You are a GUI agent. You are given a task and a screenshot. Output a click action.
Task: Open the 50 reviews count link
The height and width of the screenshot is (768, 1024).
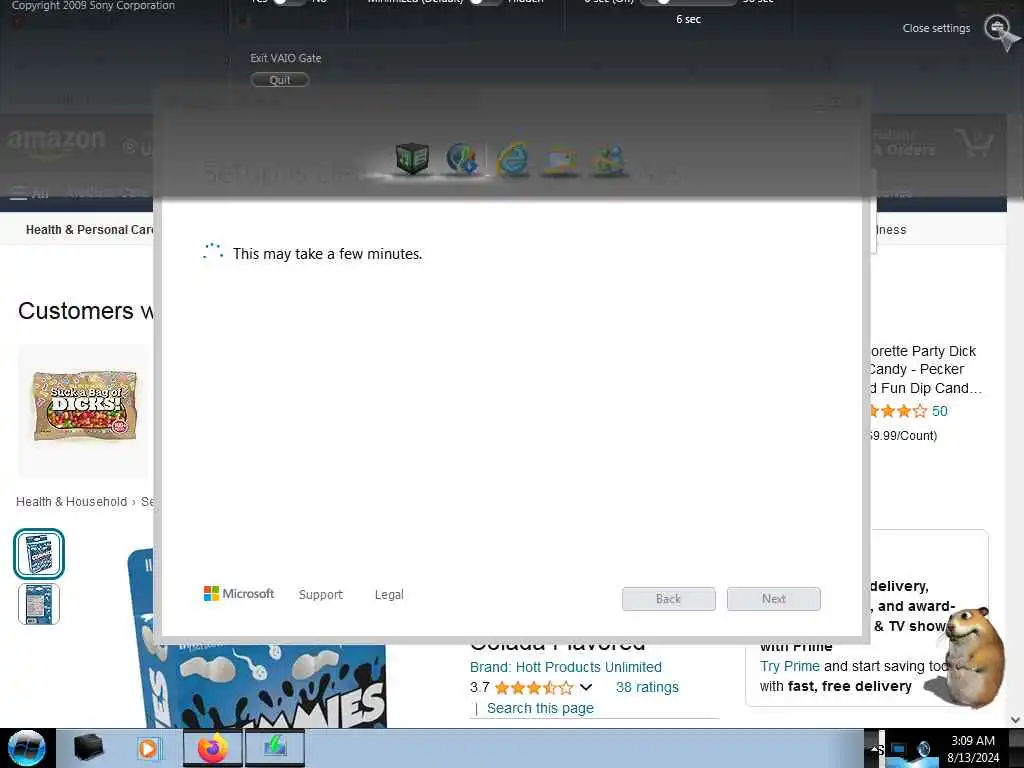(x=940, y=411)
